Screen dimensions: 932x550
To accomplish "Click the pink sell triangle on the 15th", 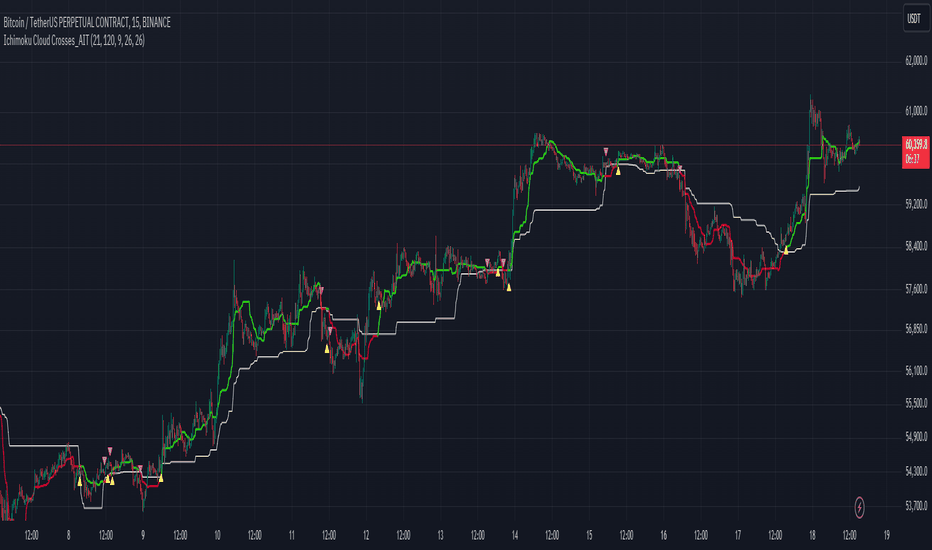I will coord(606,152).
